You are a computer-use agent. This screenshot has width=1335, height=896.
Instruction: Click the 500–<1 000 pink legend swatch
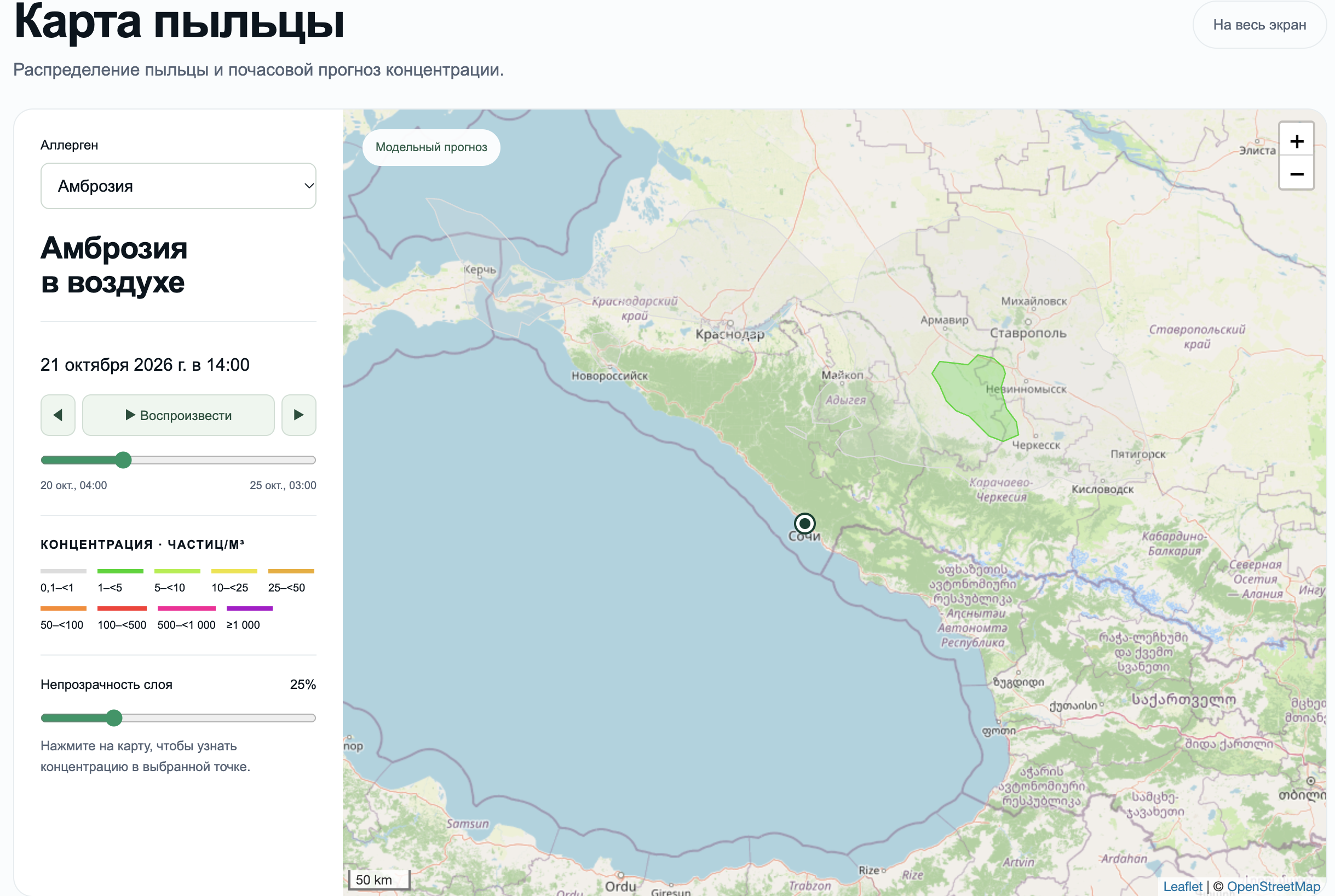point(187,608)
